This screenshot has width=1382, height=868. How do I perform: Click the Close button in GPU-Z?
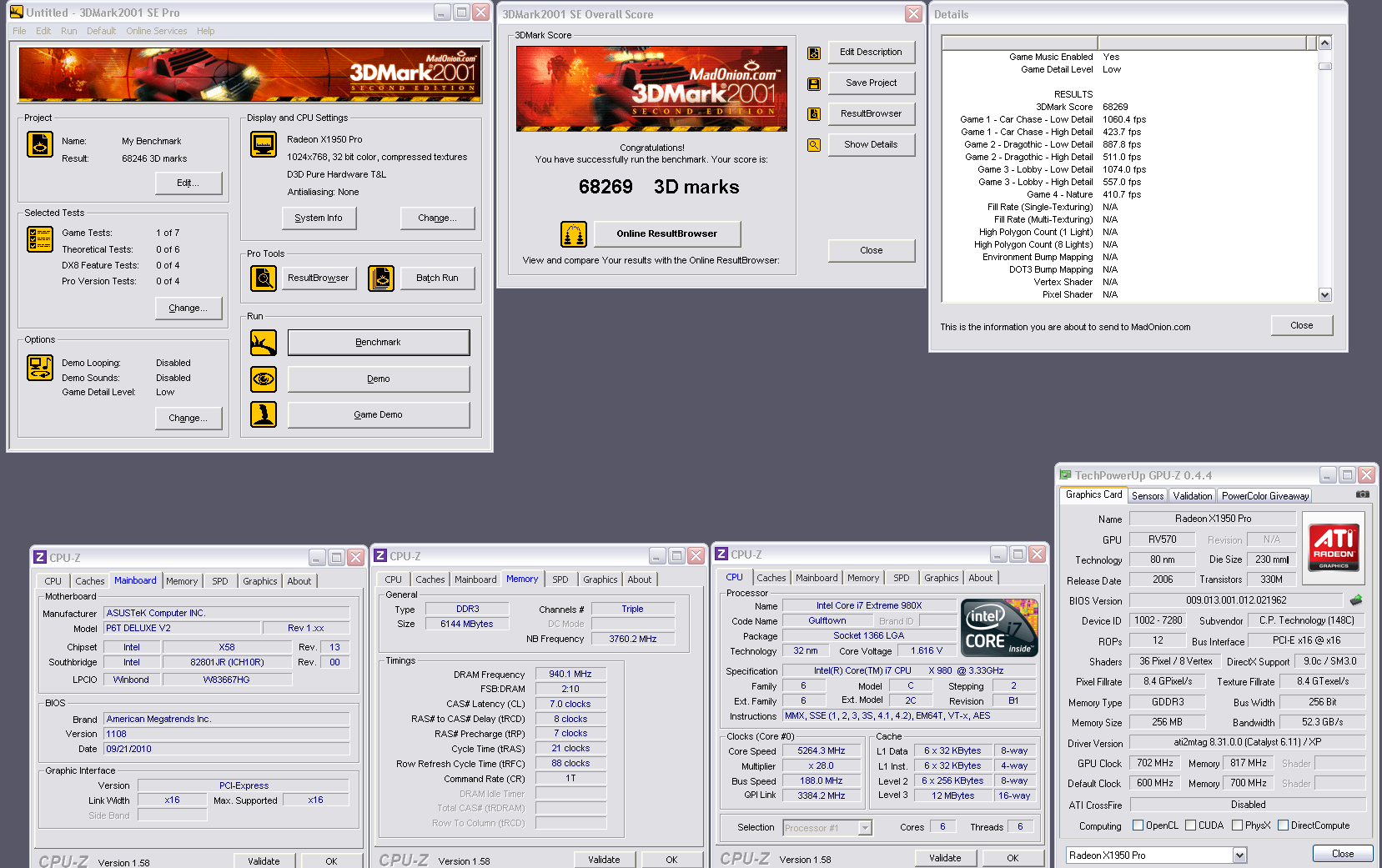(x=1343, y=854)
